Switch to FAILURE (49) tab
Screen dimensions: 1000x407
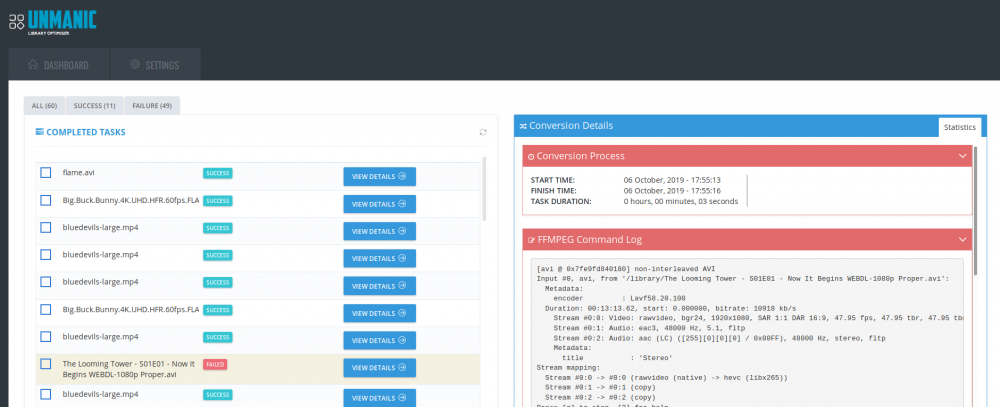pos(152,106)
